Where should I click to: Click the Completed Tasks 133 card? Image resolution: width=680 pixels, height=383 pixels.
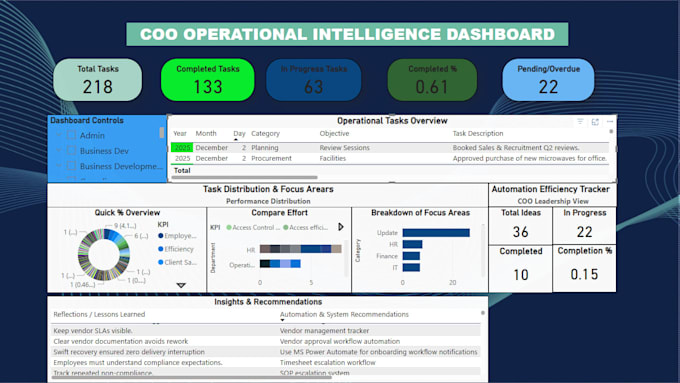(x=208, y=80)
